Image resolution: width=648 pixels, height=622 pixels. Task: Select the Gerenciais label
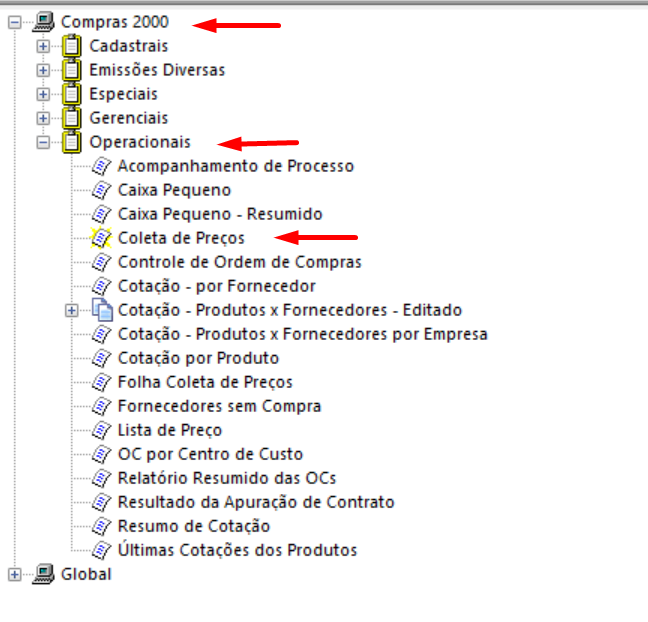coord(129,118)
